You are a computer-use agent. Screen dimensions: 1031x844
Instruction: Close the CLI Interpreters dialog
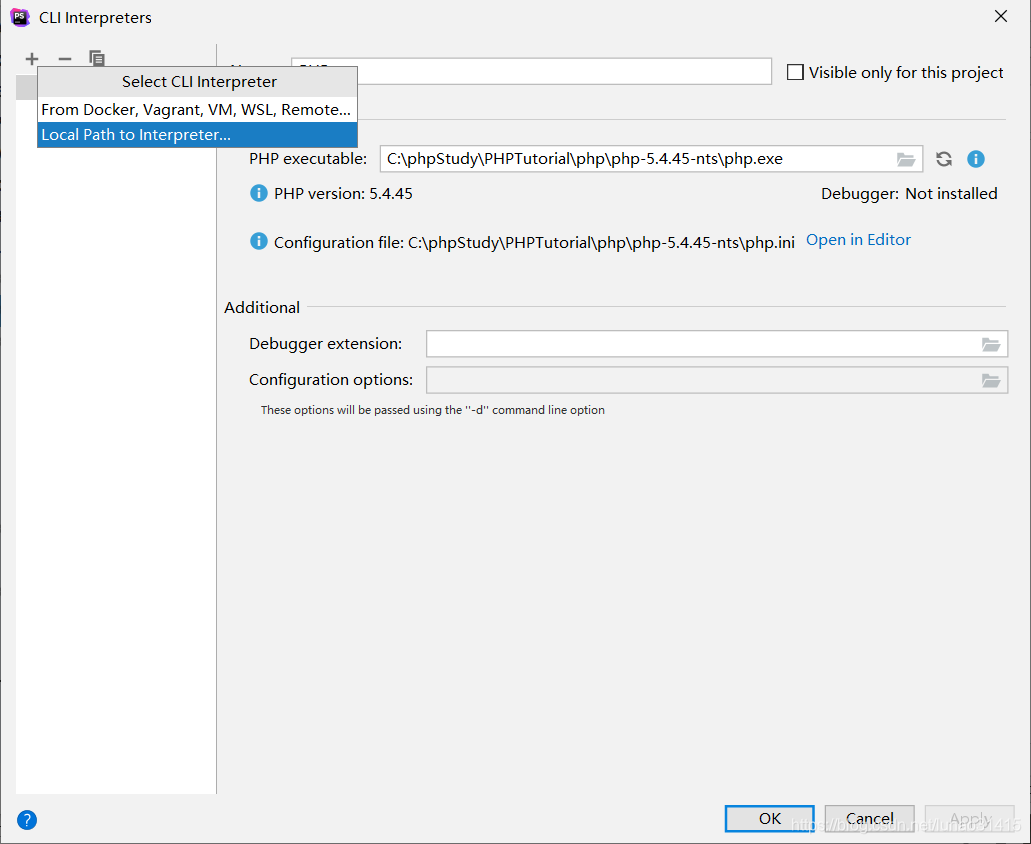(1001, 16)
